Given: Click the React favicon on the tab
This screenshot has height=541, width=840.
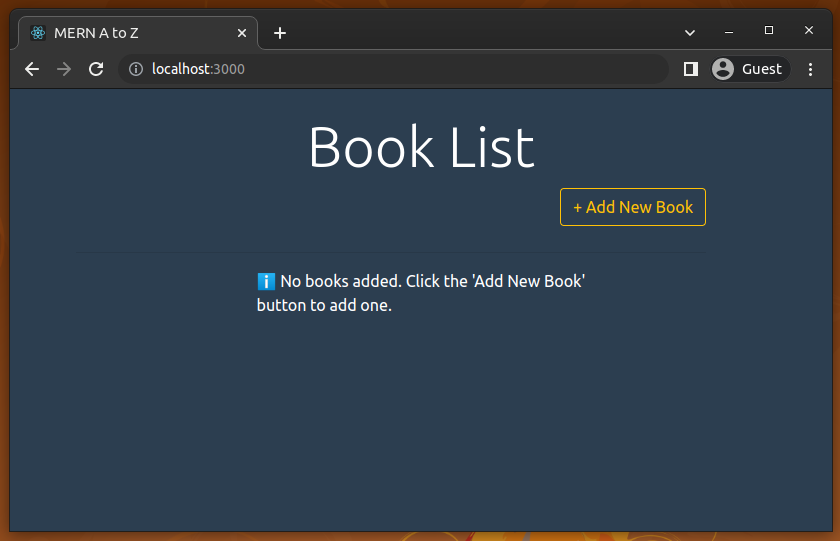Looking at the screenshot, I should [x=38, y=33].
